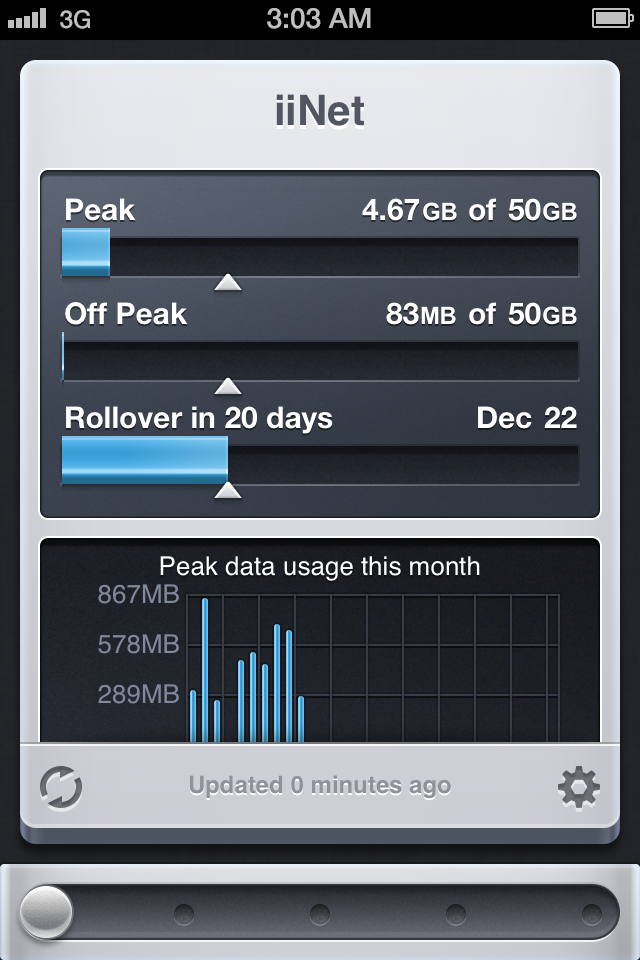Tap the 3G network indicator
This screenshot has width=640, height=960.
pyautogui.click(x=75, y=20)
